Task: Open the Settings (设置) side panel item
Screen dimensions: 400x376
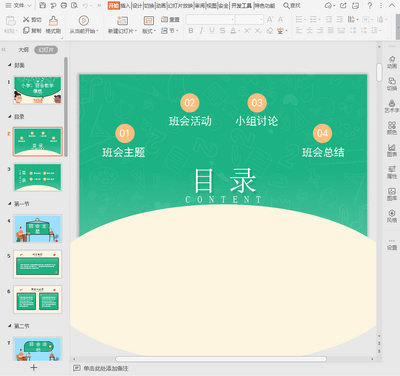Action: [x=392, y=244]
